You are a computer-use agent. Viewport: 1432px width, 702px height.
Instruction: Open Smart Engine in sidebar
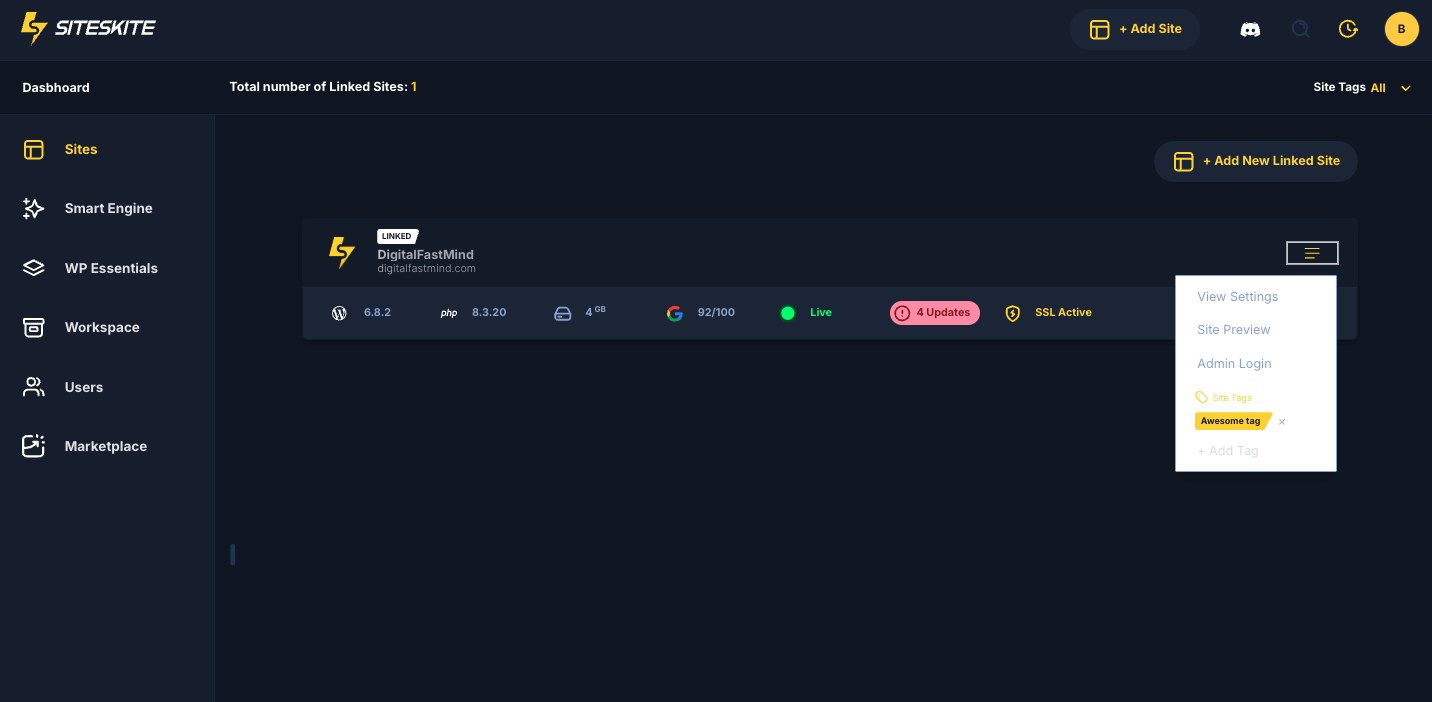(108, 208)
